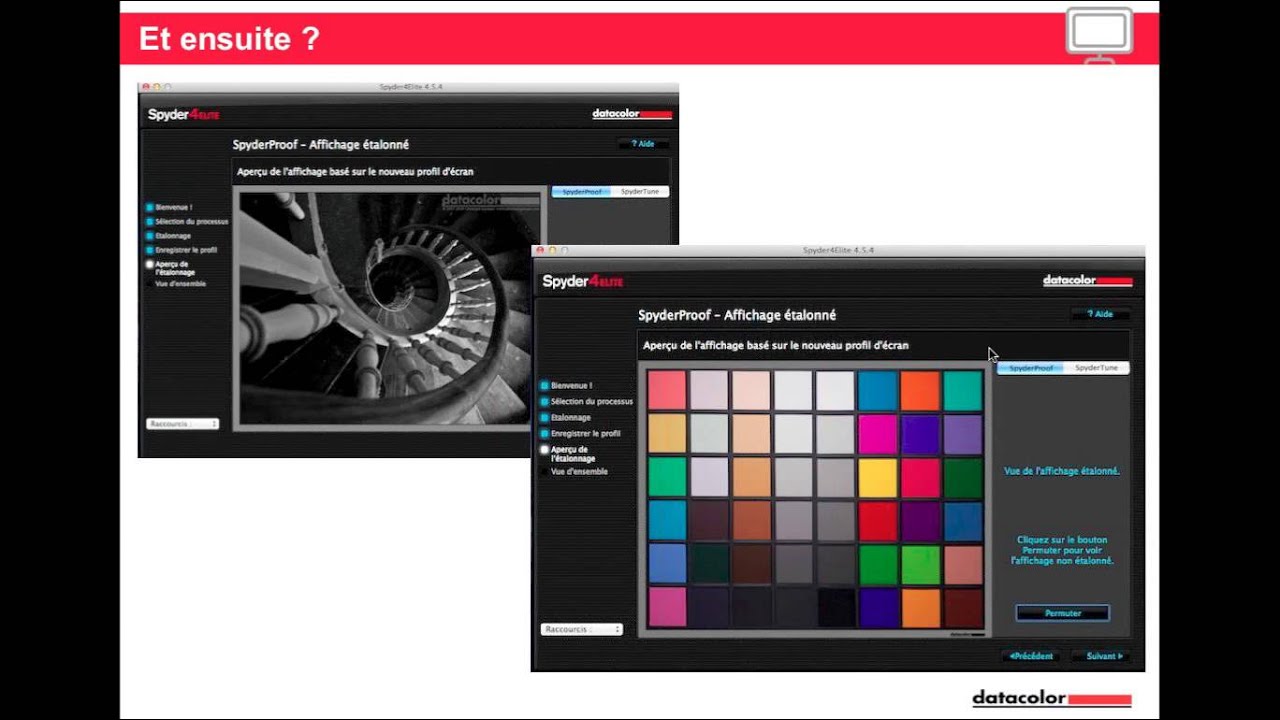The height and width of the screenshot is (720, 1280).
Task: Select Etalonnage step in staircase photo window
Action: coord(168,235)
